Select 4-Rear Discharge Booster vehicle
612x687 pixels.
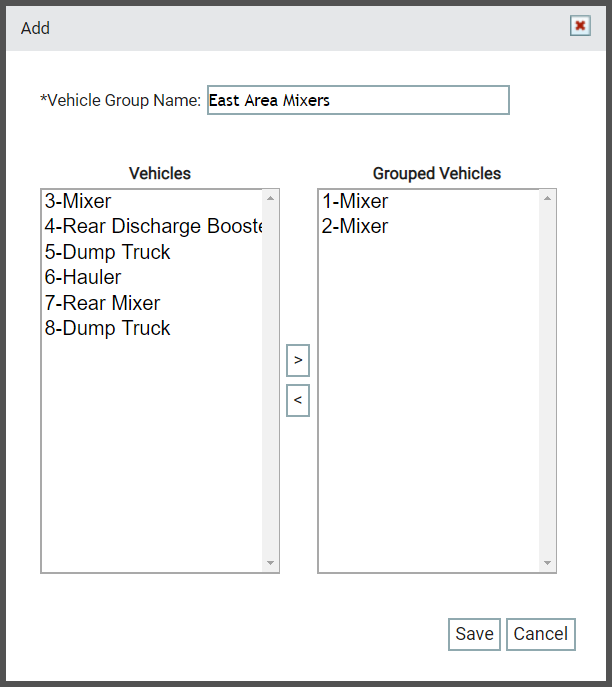(x=152, y=227)
